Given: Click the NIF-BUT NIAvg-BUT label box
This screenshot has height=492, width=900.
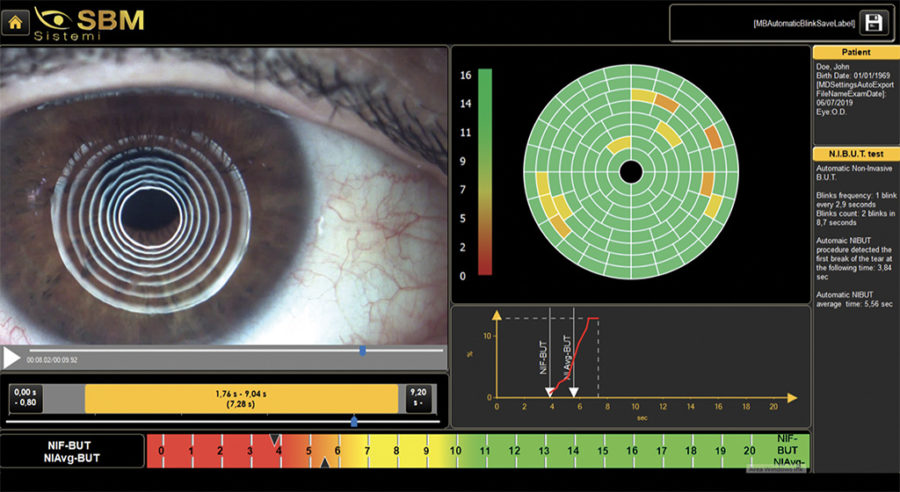Looking at the screenshot, I should pyautogui.click(x=72, y=451).
